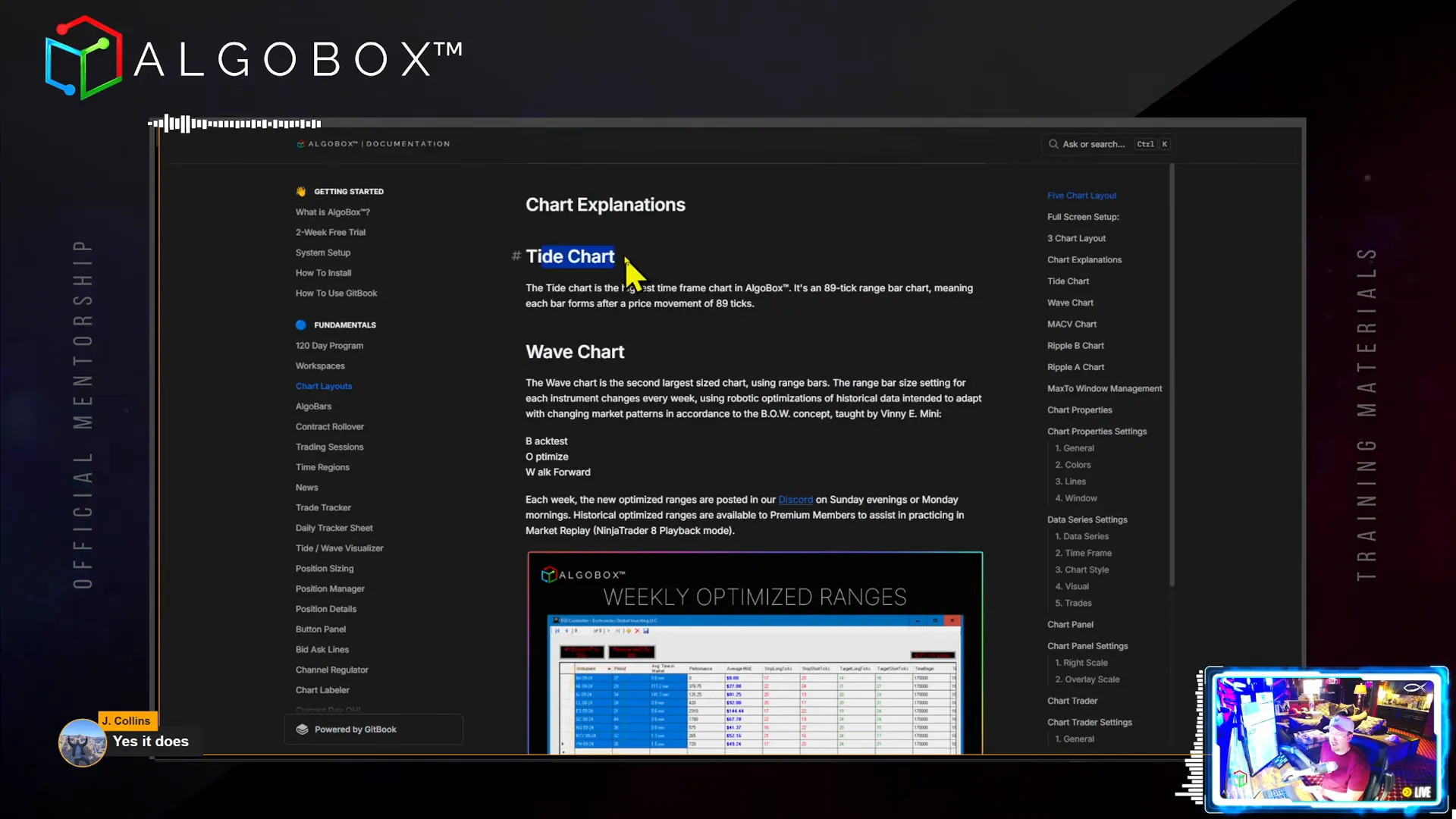Jump to MACV Chart section
Image resolution: width=1456 pixels, height=819 pixels.
pos(1072,325)
